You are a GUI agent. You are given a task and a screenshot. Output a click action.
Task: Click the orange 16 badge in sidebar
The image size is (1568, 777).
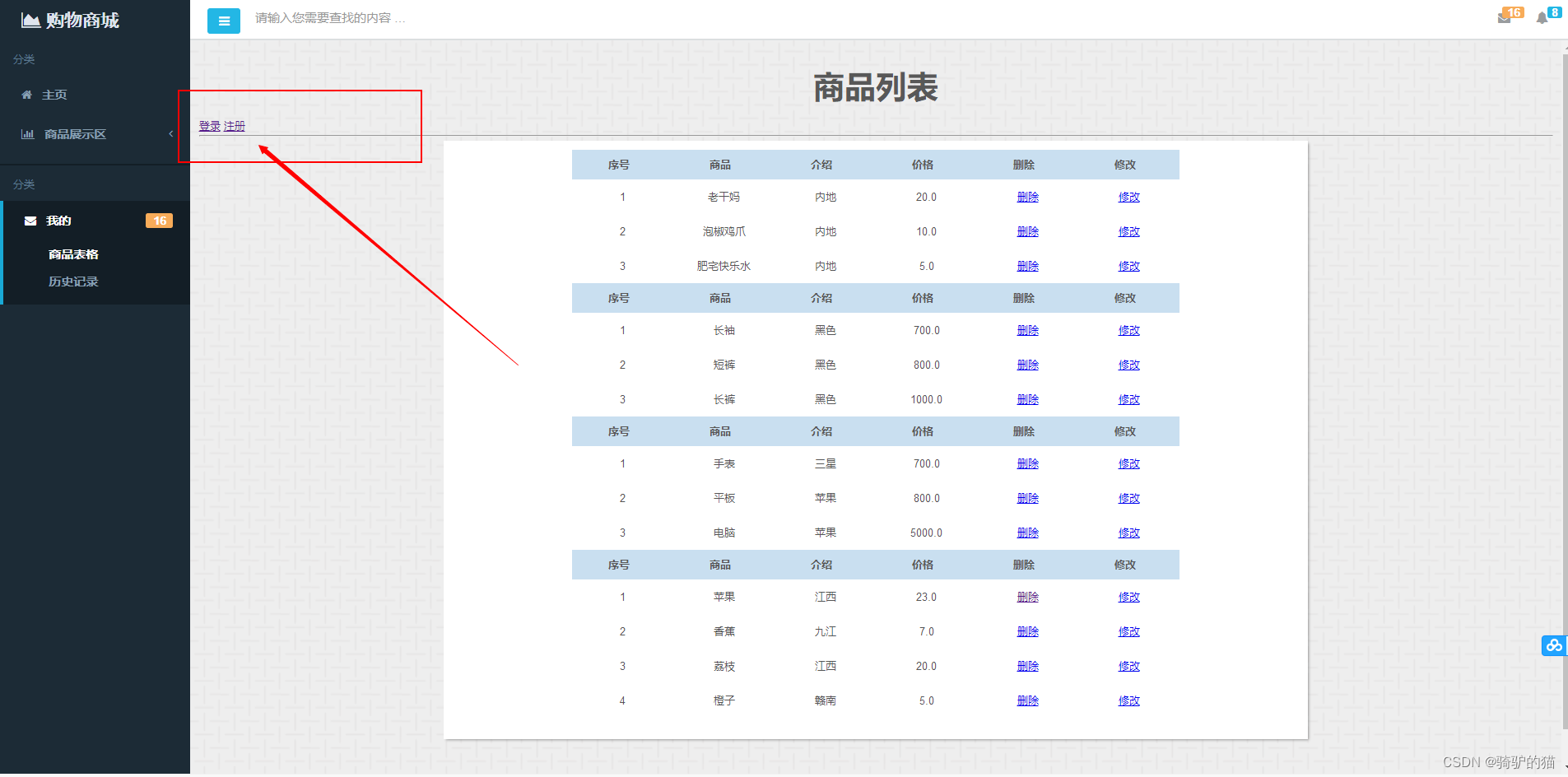click(x=159, y=221)
